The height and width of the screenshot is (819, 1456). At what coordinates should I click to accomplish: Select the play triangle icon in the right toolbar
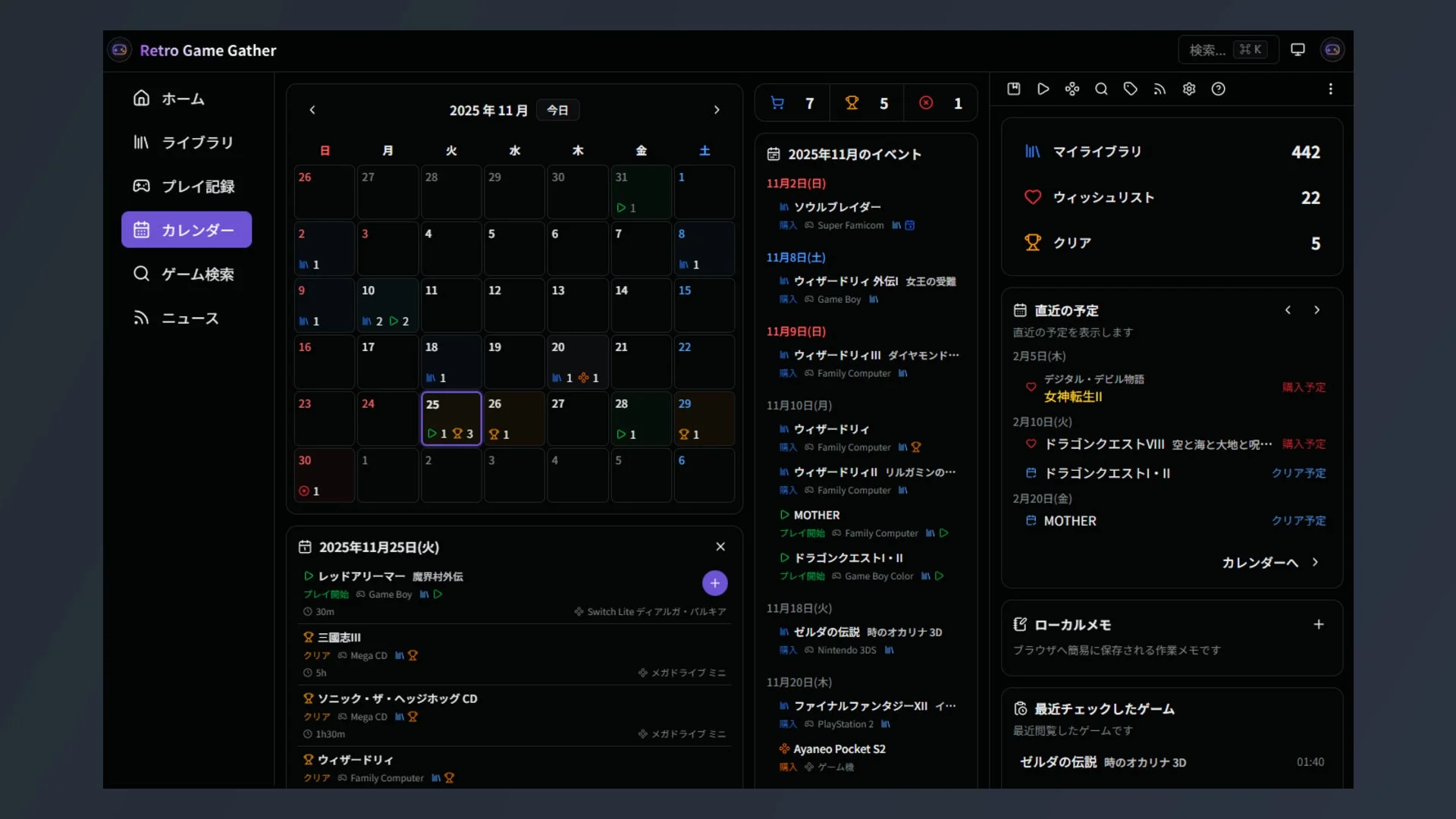[1043, 89]
